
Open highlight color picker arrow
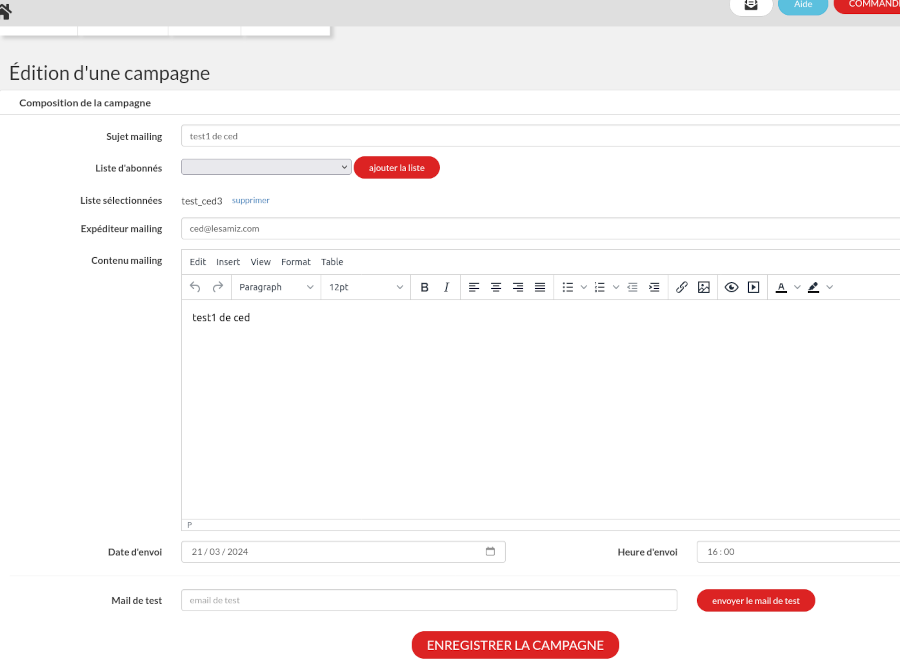pos(829,287)
